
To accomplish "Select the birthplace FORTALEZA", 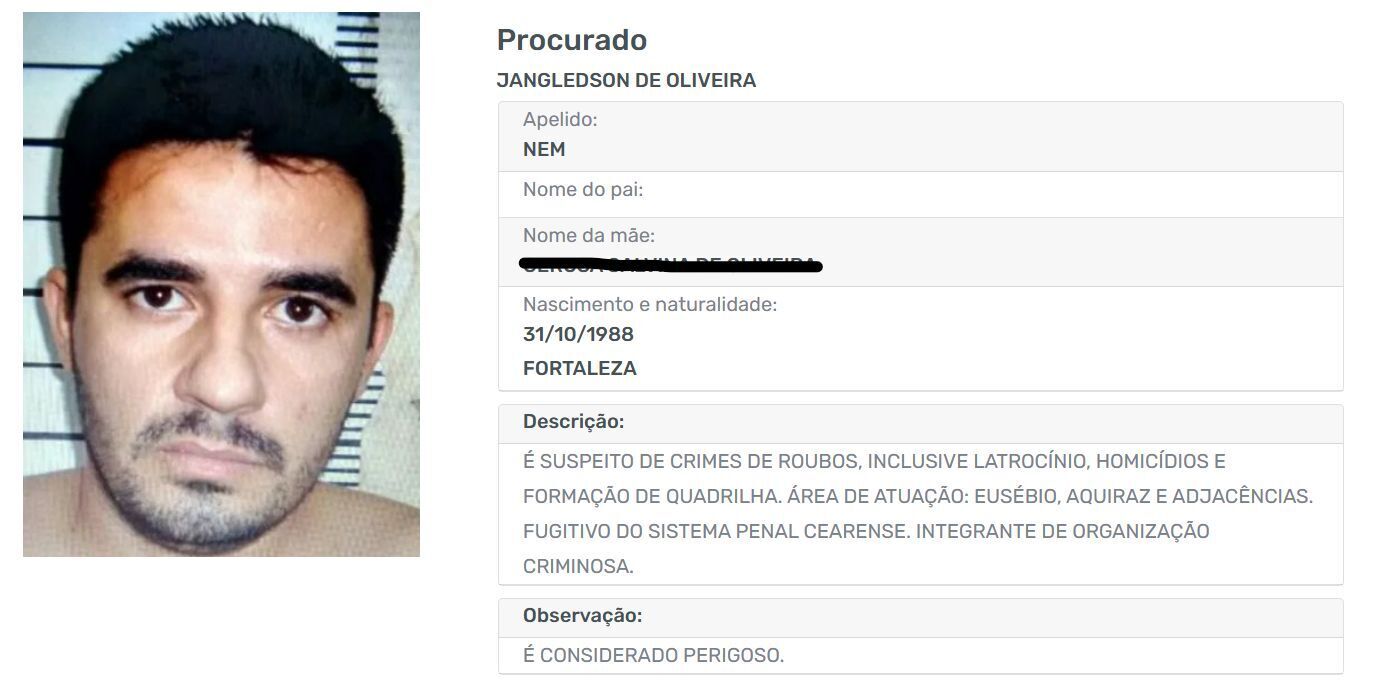I will (x=580, y=368).
